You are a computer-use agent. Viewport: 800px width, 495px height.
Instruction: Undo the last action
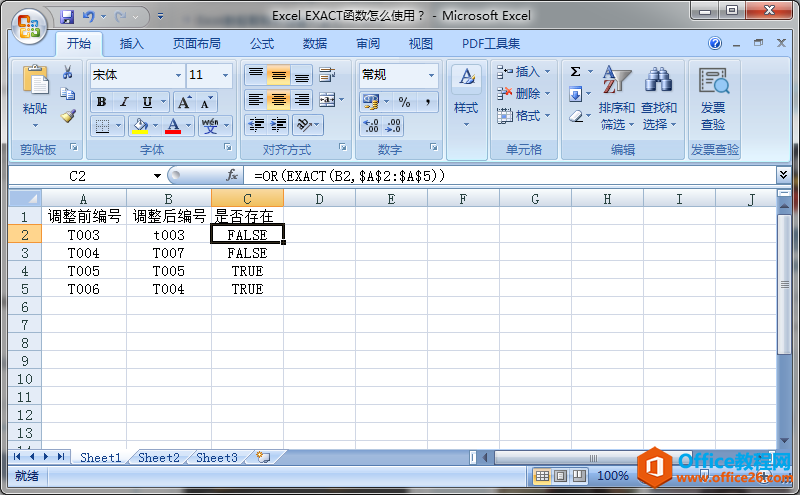[x=88, y=17]
